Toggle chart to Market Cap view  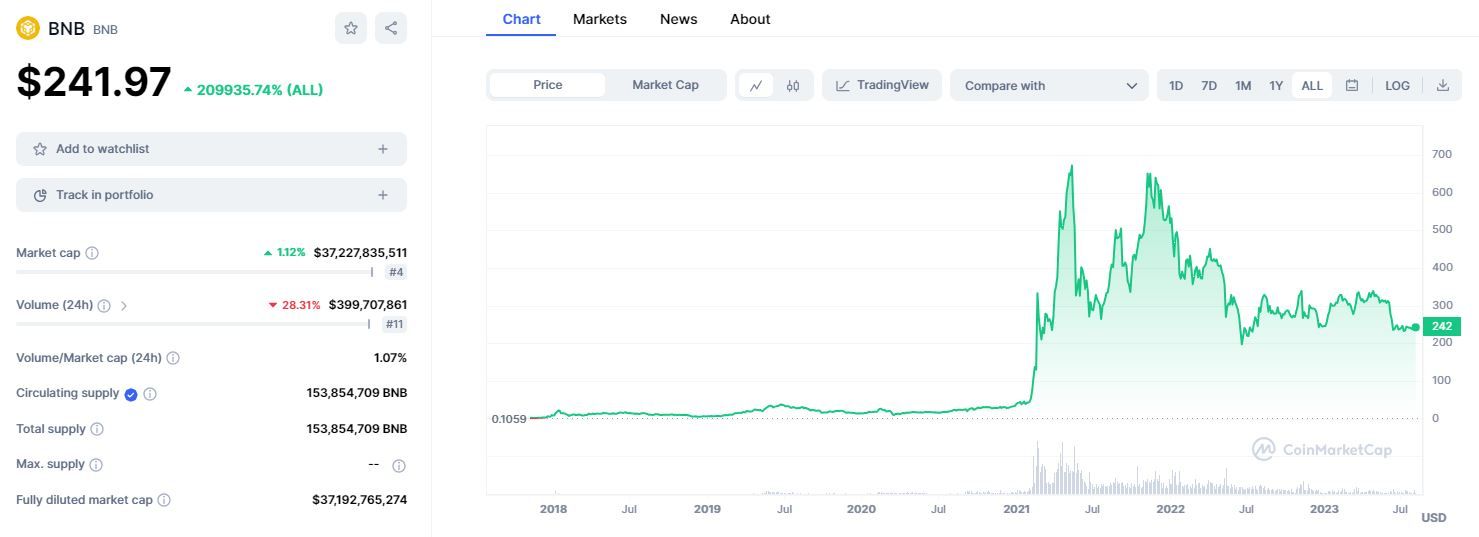click(x=665, y=85)
